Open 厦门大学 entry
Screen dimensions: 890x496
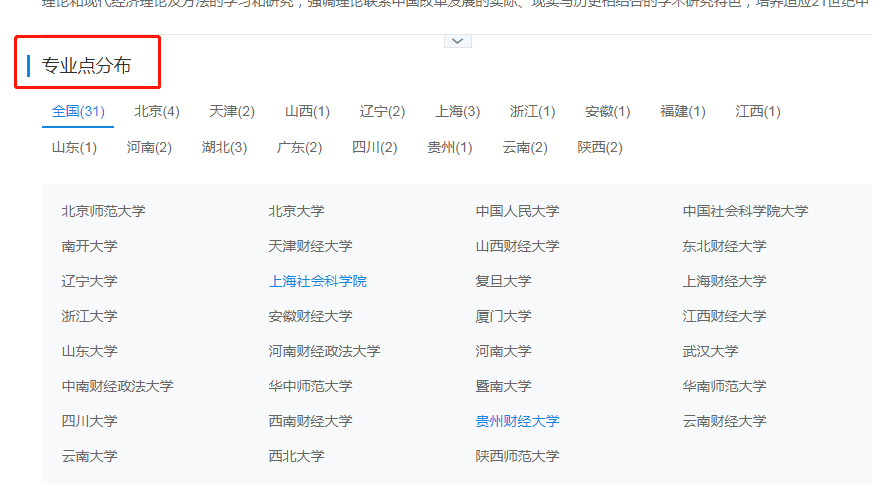point(503,316)
